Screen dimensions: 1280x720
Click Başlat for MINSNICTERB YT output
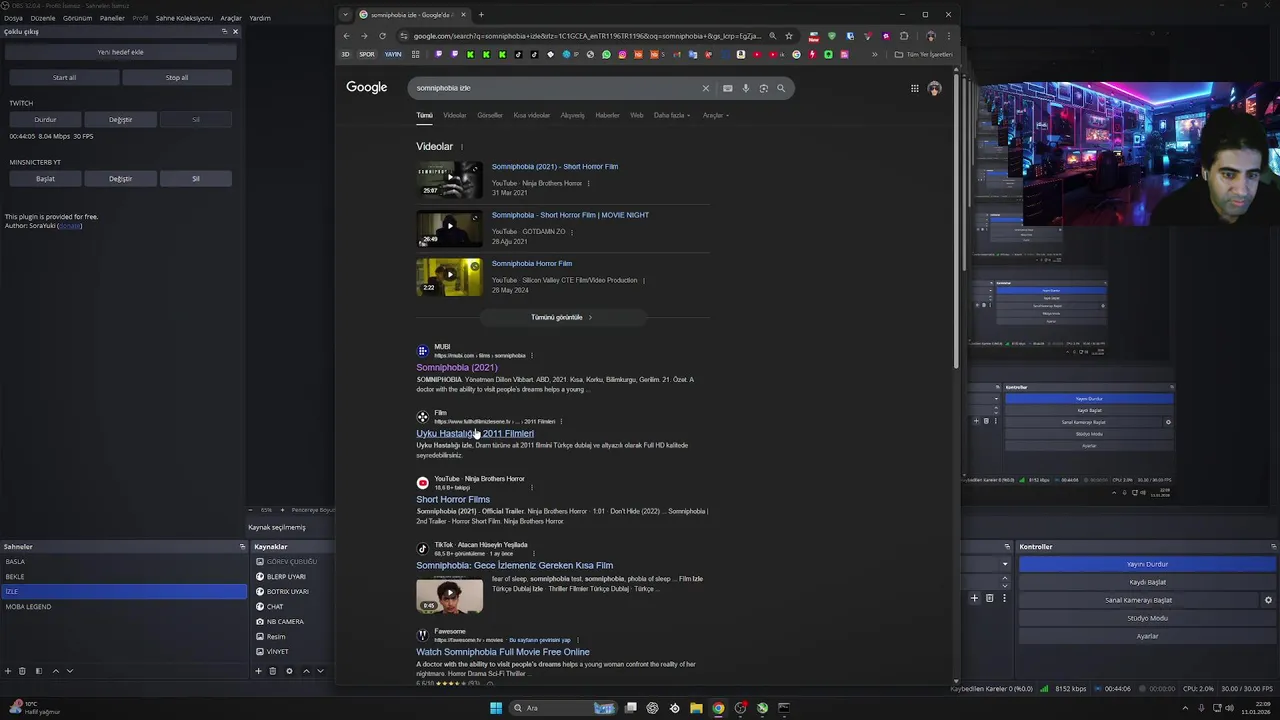[x=45, y=178]
